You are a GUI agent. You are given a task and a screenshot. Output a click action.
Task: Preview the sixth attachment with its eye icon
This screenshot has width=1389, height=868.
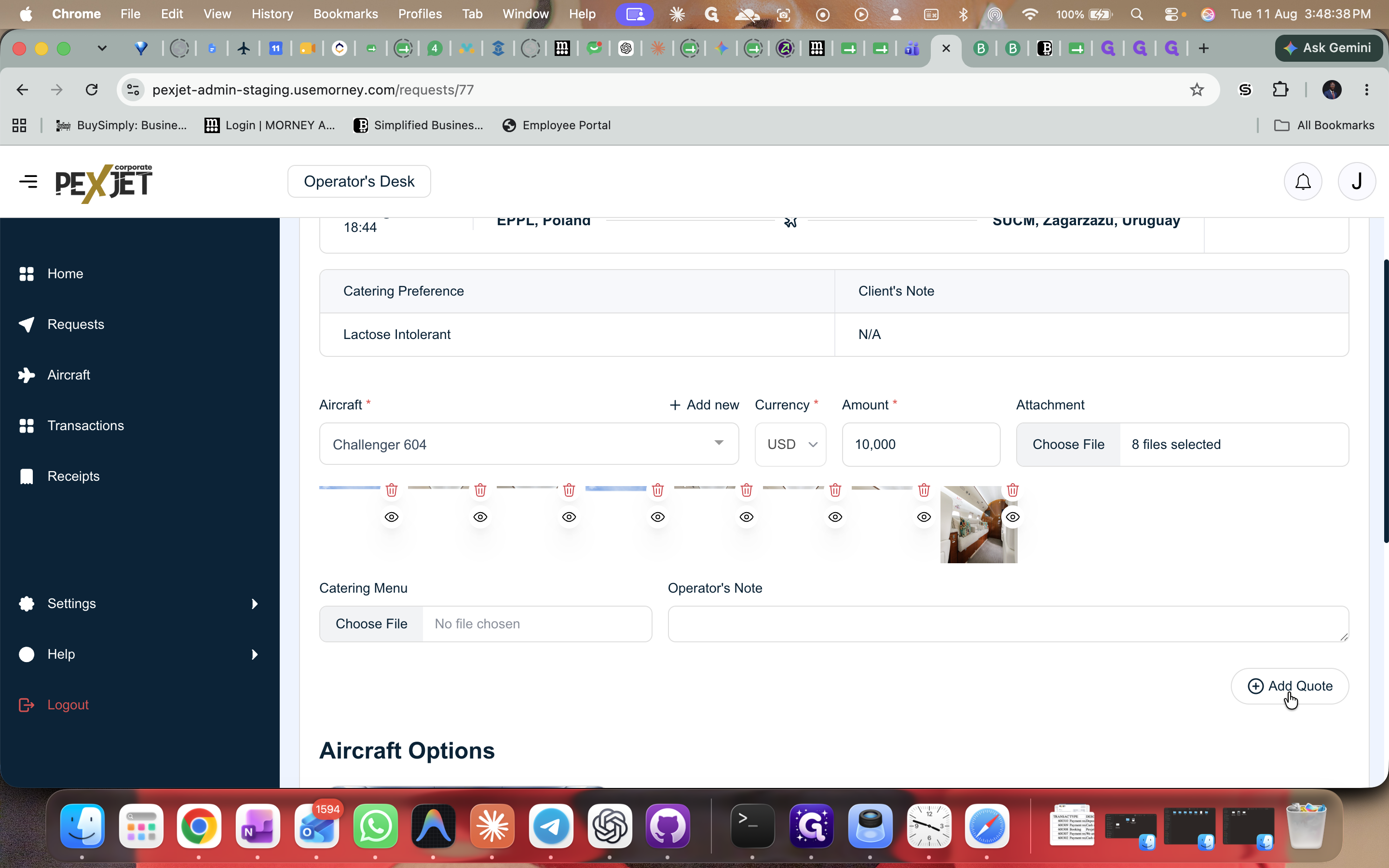point(835,517)
